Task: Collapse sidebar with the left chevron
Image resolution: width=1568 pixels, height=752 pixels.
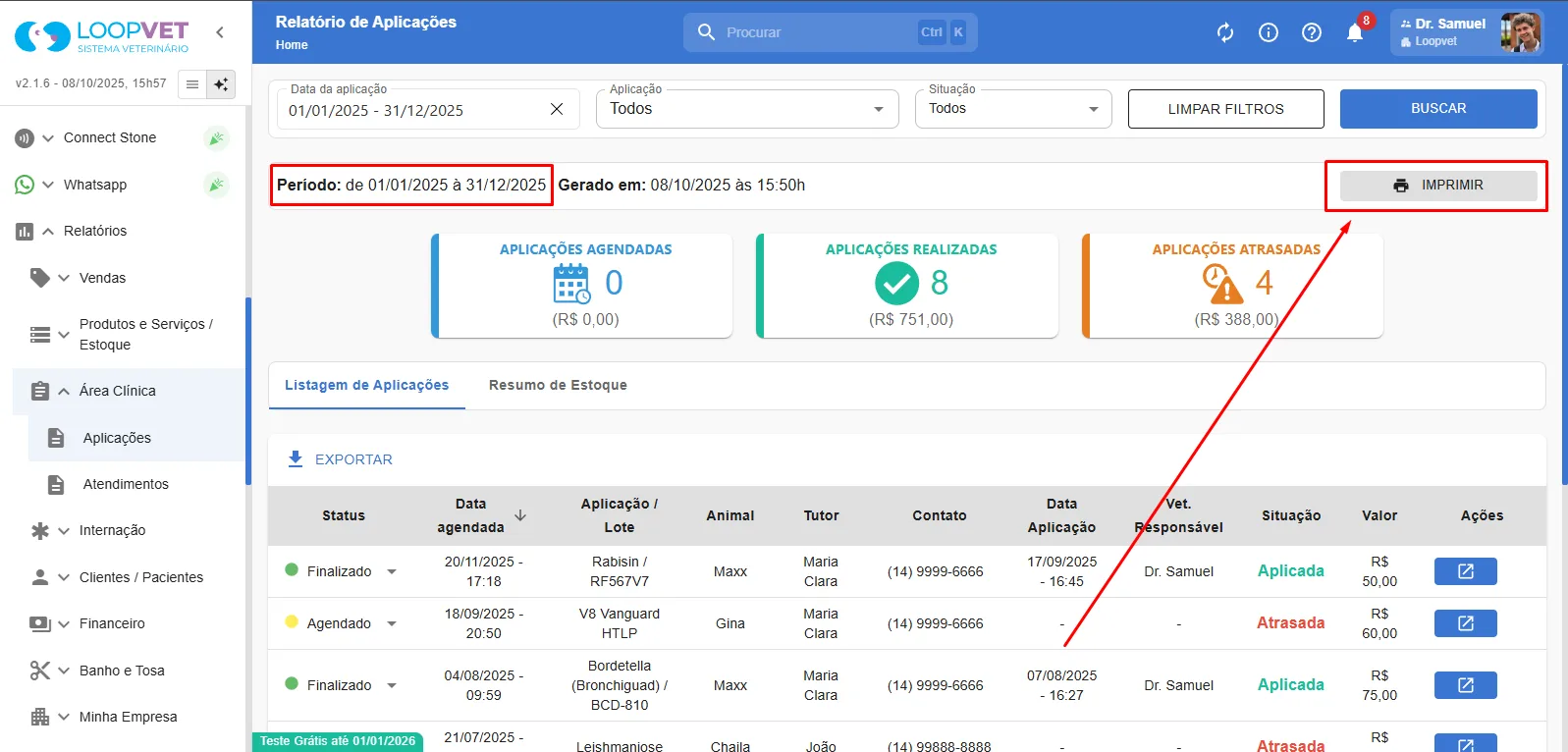Action: coord(220,32)
